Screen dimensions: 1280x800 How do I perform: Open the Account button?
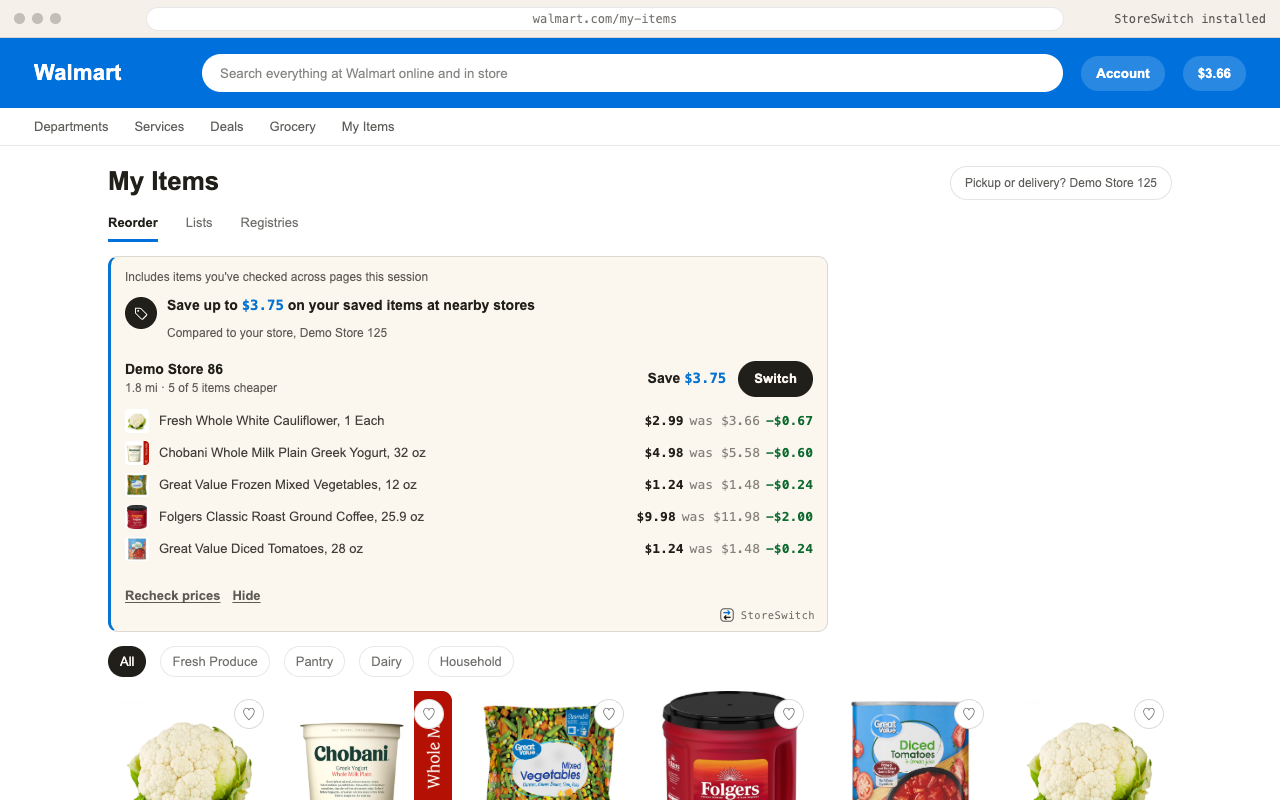(x=1123, y=73)
